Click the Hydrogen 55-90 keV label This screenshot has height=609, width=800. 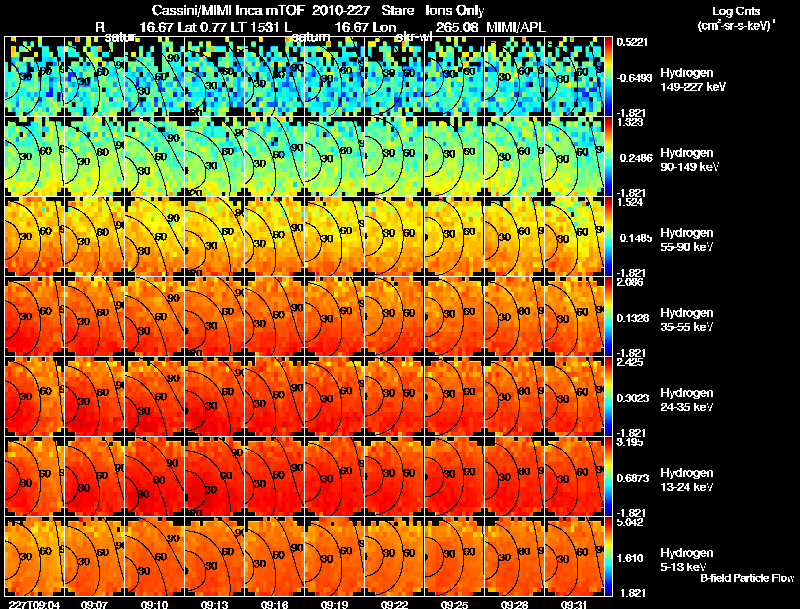(x=687, y=240)
